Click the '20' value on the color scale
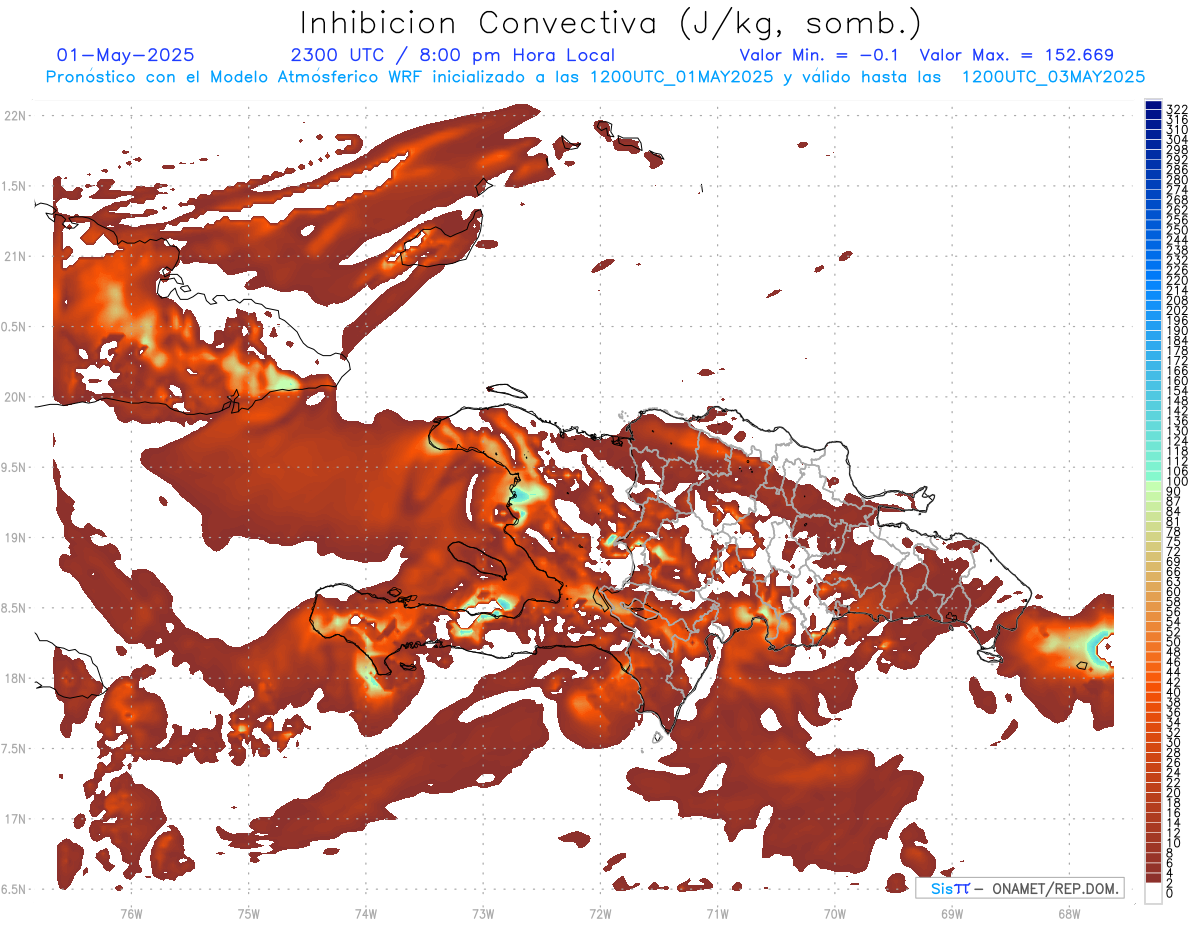The width and height of the screenshot is (1200, 927). point(1174,792)
